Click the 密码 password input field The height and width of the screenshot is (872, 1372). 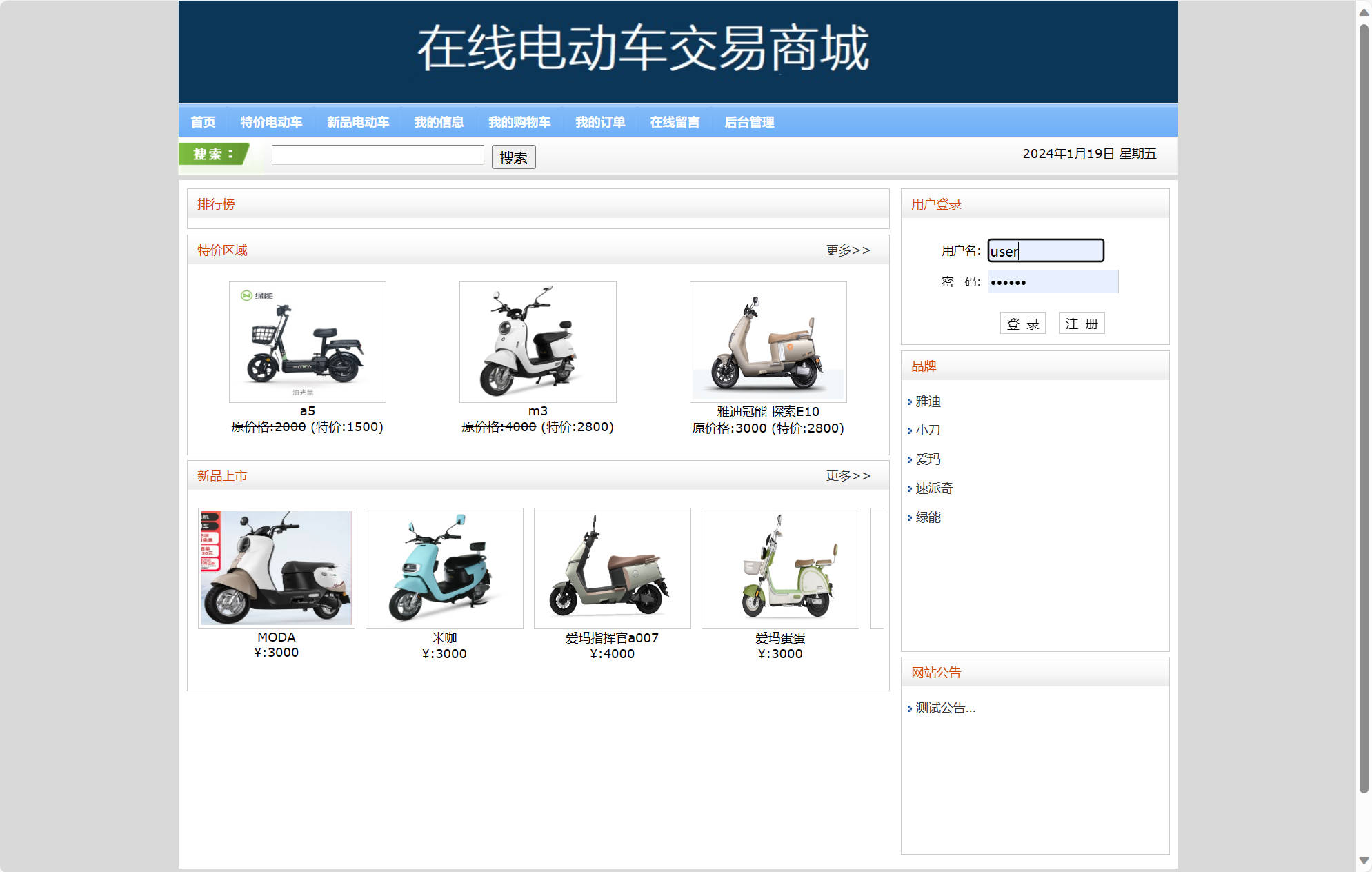click(1052, 281)
